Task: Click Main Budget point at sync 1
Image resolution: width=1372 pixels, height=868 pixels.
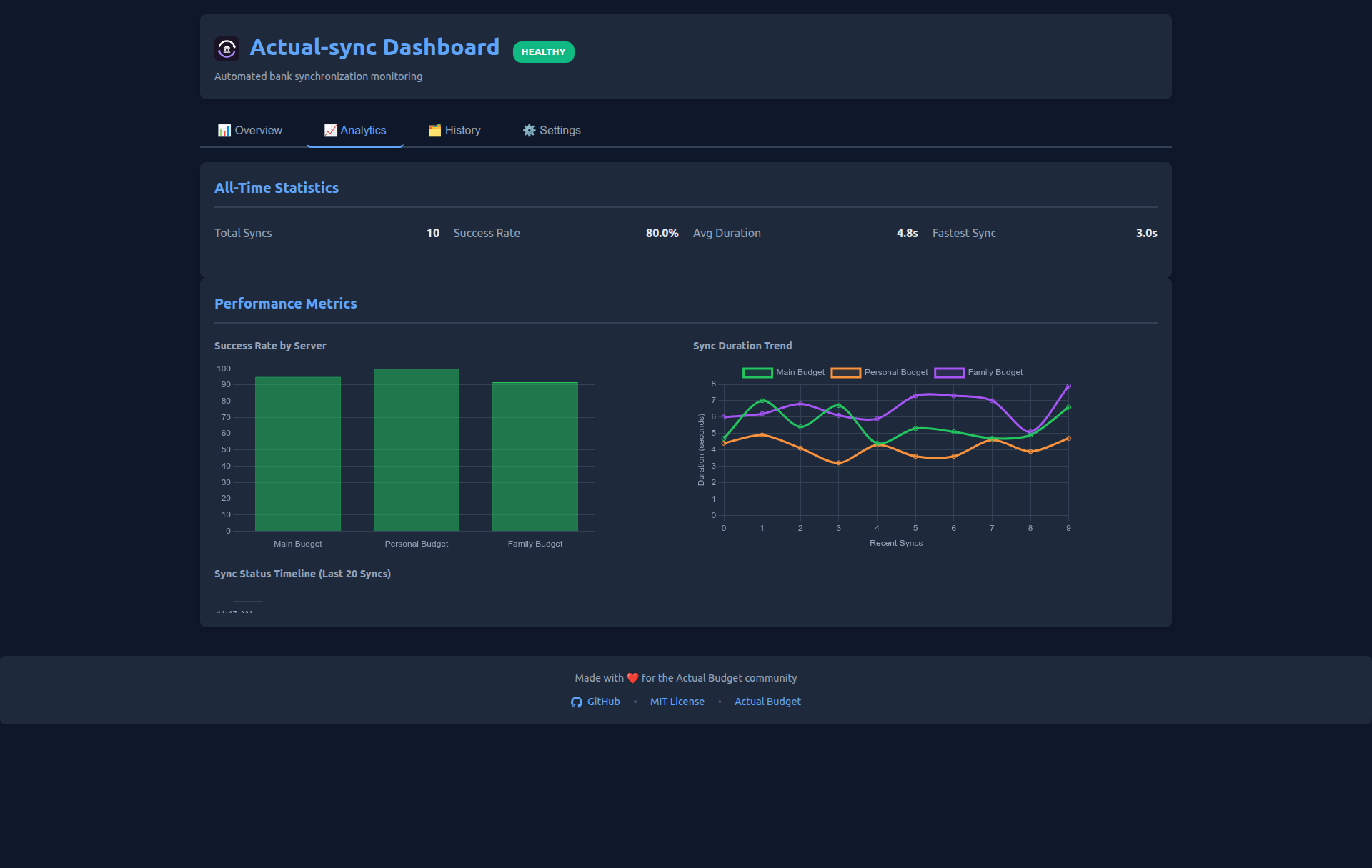Action: 762,401
